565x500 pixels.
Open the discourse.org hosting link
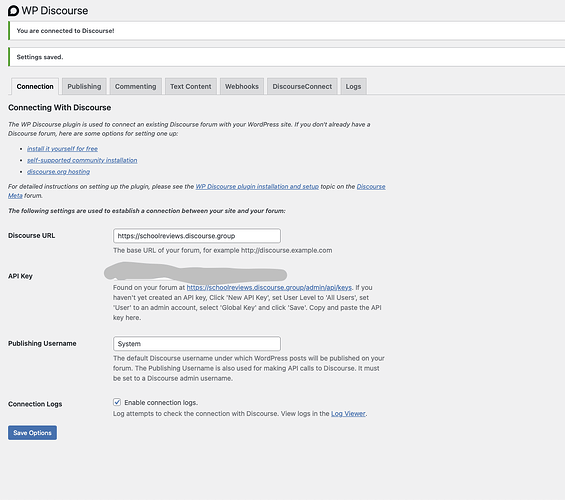tap(58, 171)
